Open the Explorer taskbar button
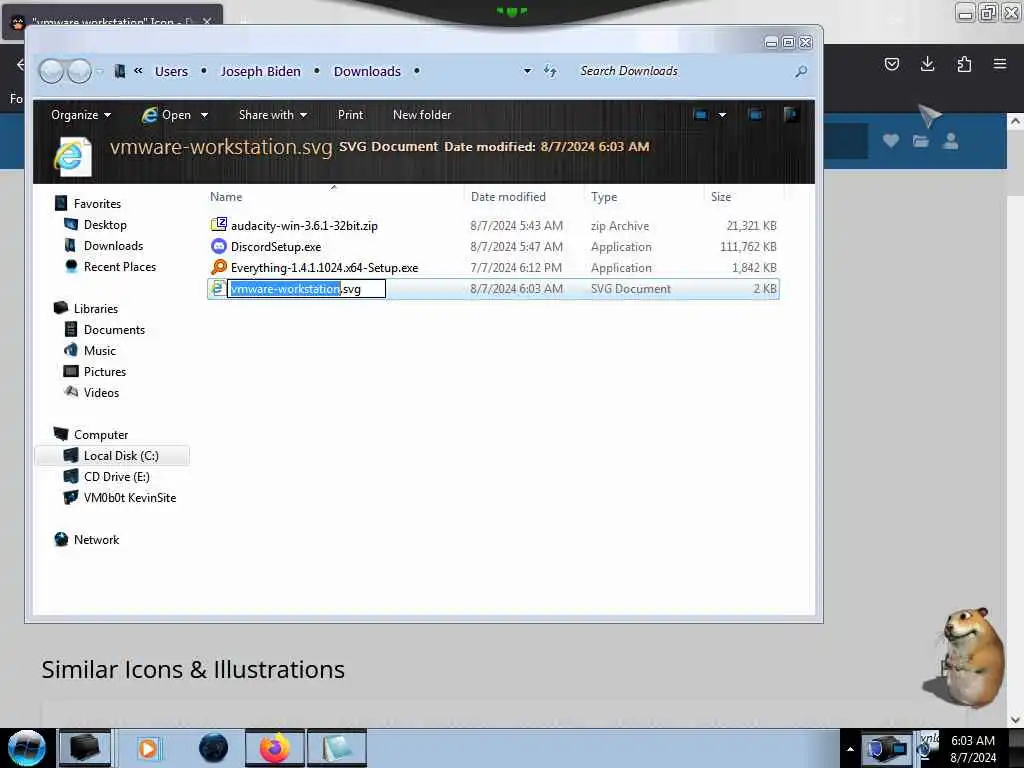 click(85, 748)
